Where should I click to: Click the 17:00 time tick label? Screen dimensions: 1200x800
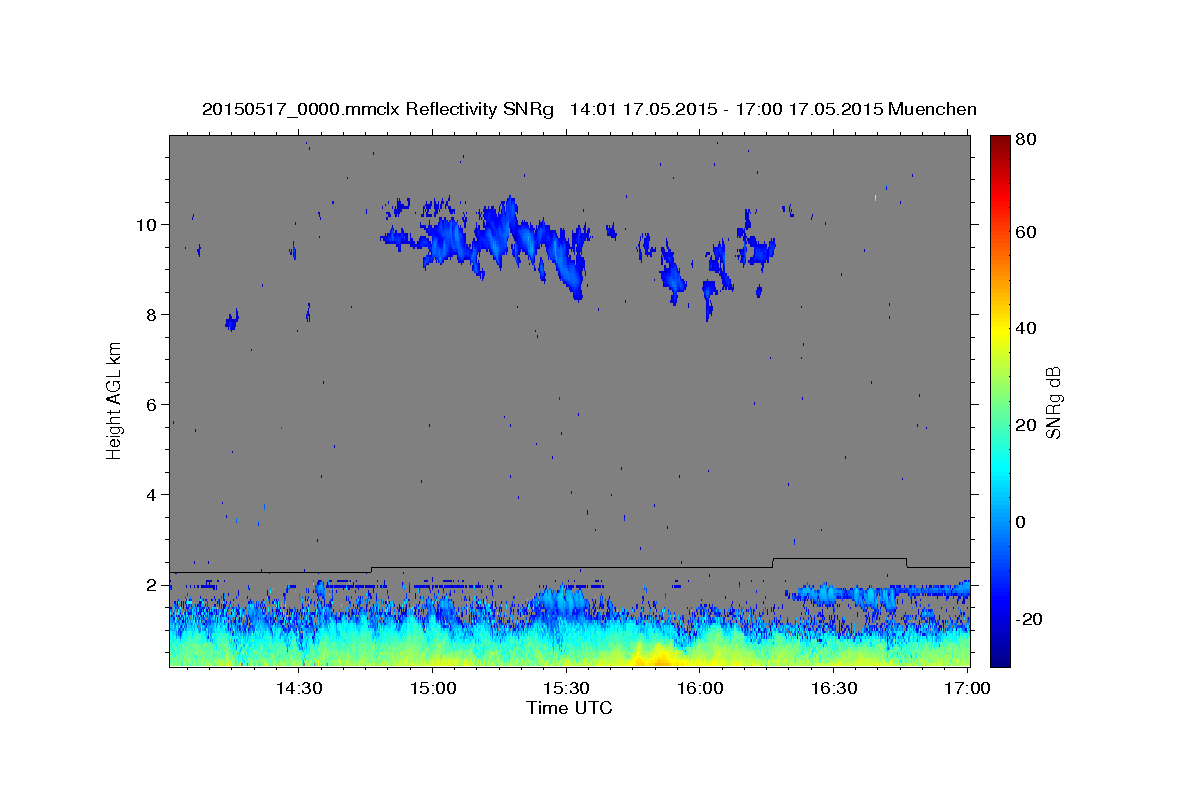[x=968, y=688]
